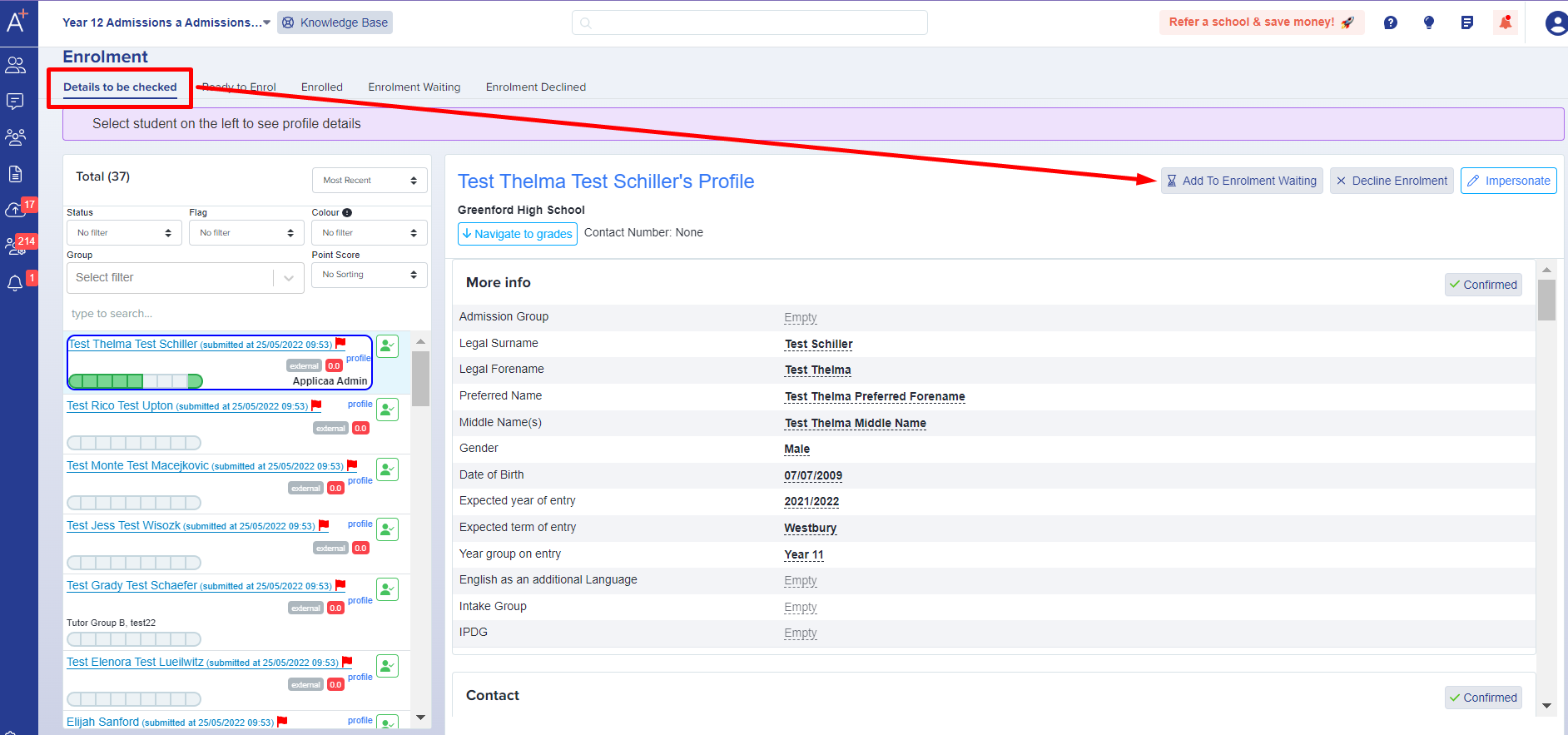Click the profile panel scrollbar down arrow
1568x735 pixels.
1546,706
